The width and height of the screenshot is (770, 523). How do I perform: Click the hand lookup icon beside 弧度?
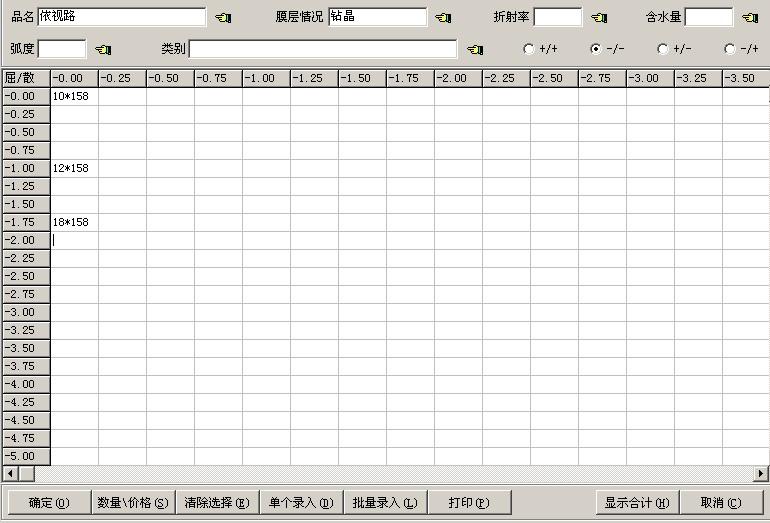tap(103, 49)
